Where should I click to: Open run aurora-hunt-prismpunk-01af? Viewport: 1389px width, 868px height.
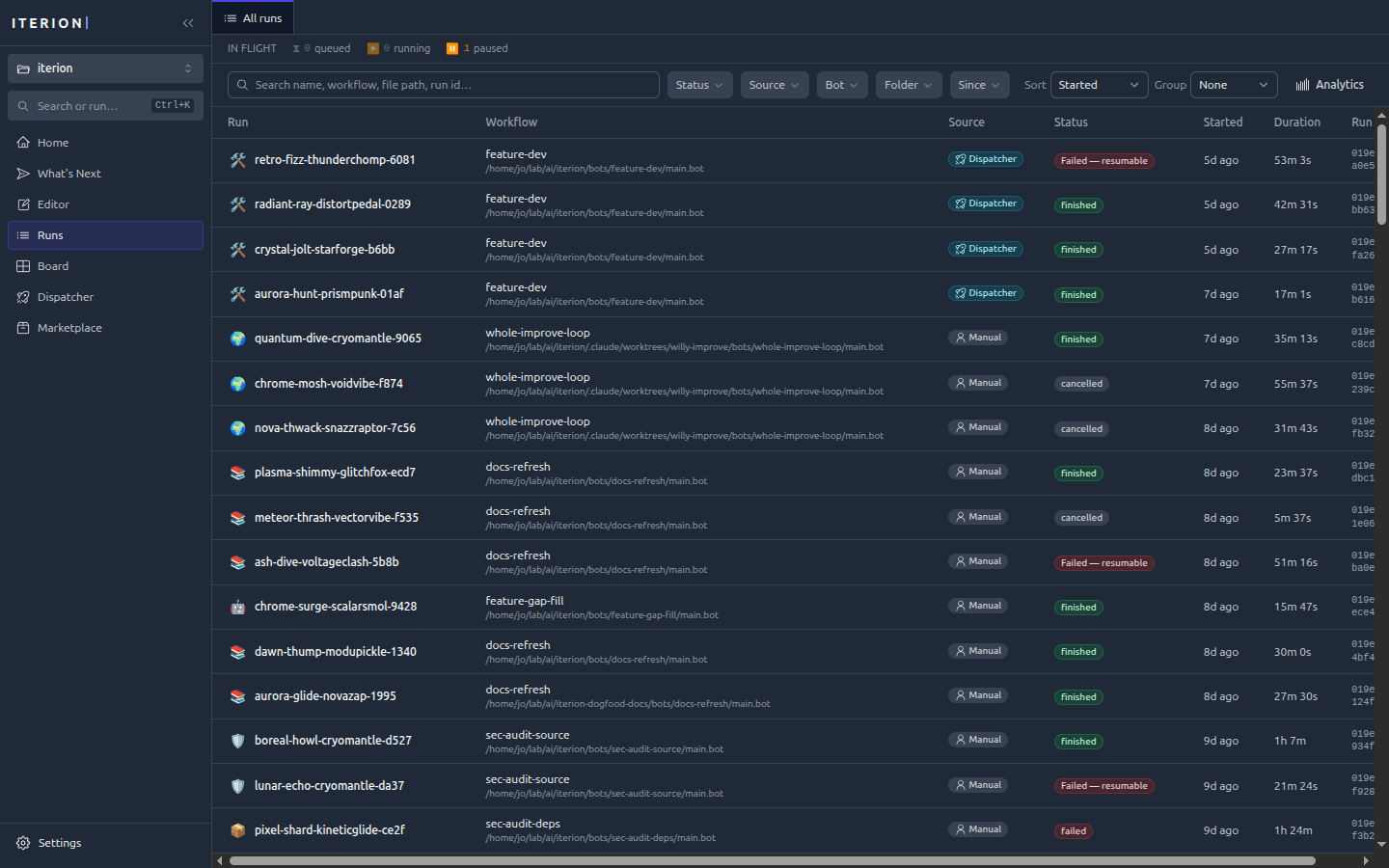329,294
